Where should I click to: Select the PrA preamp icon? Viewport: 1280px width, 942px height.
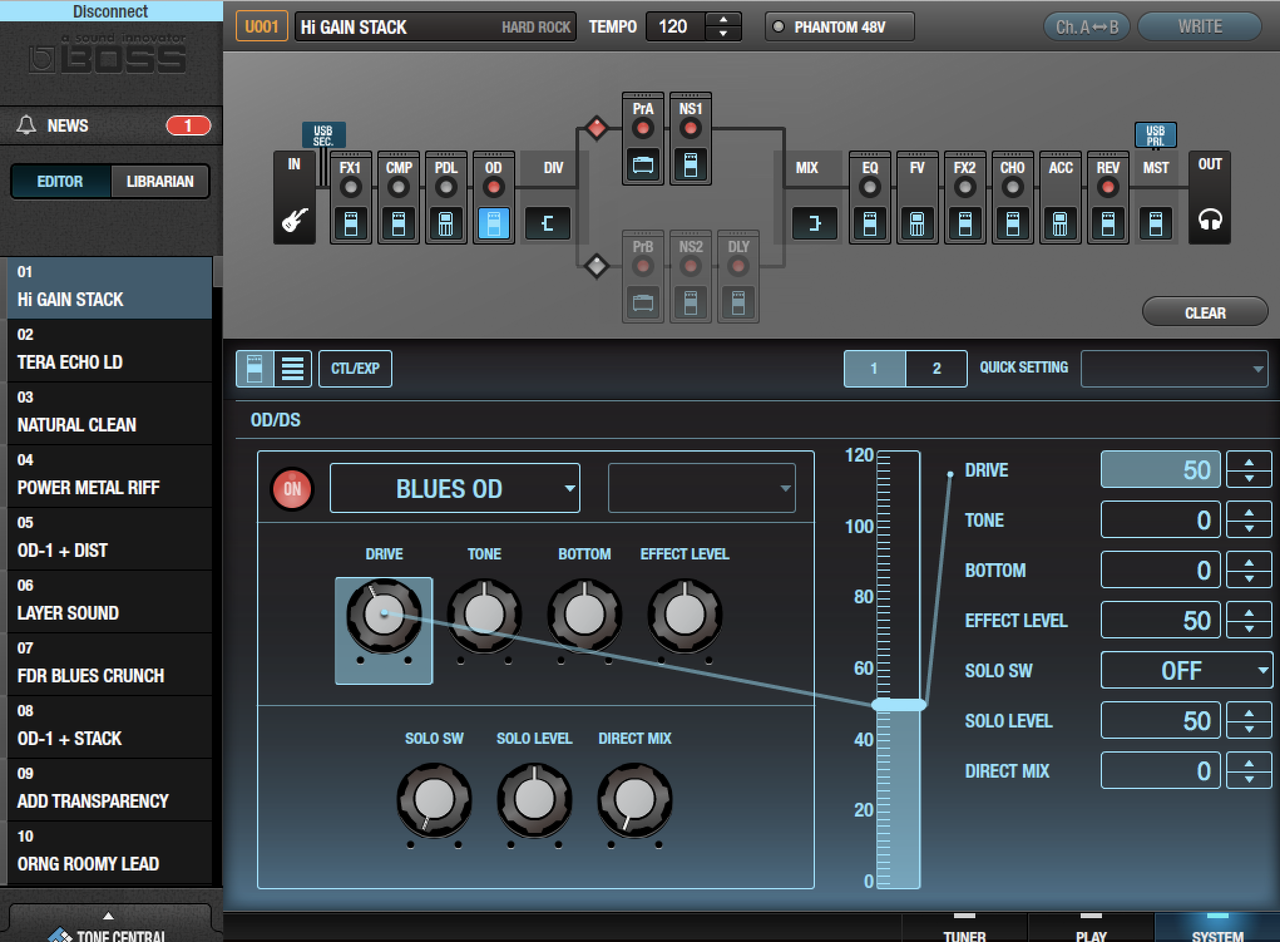(643, 165)
